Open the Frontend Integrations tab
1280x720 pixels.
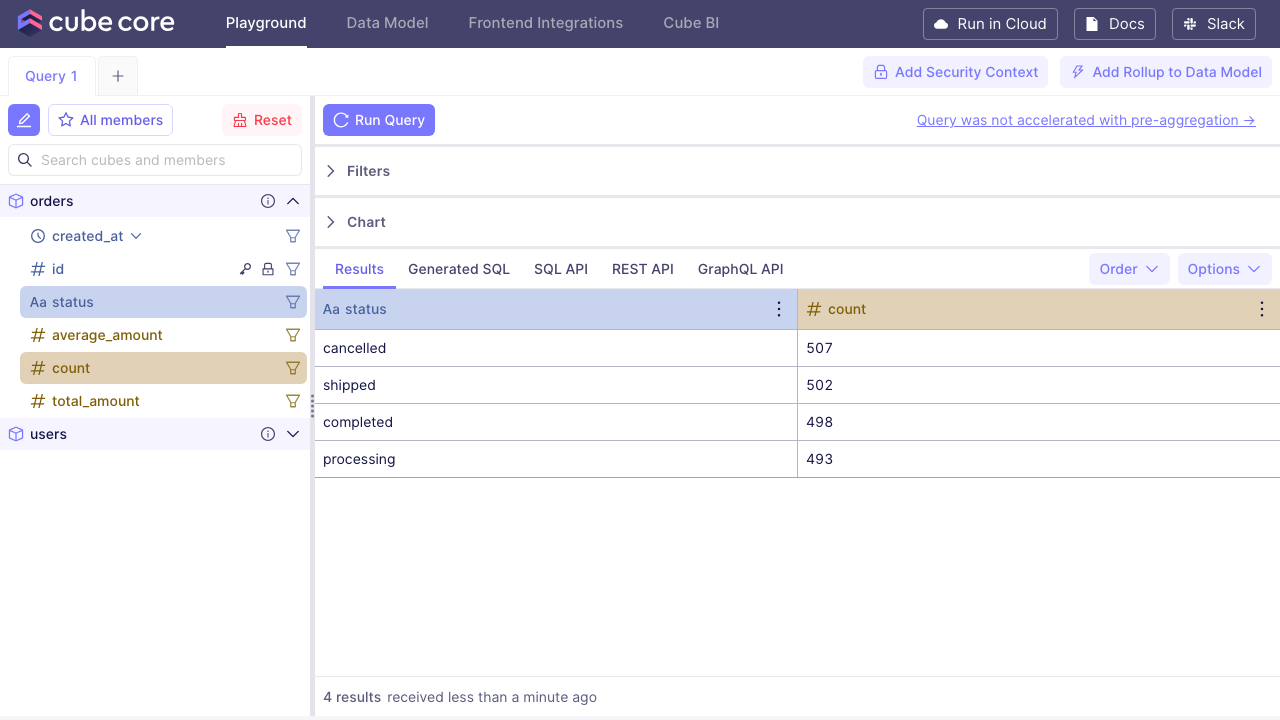pos(546,23)
